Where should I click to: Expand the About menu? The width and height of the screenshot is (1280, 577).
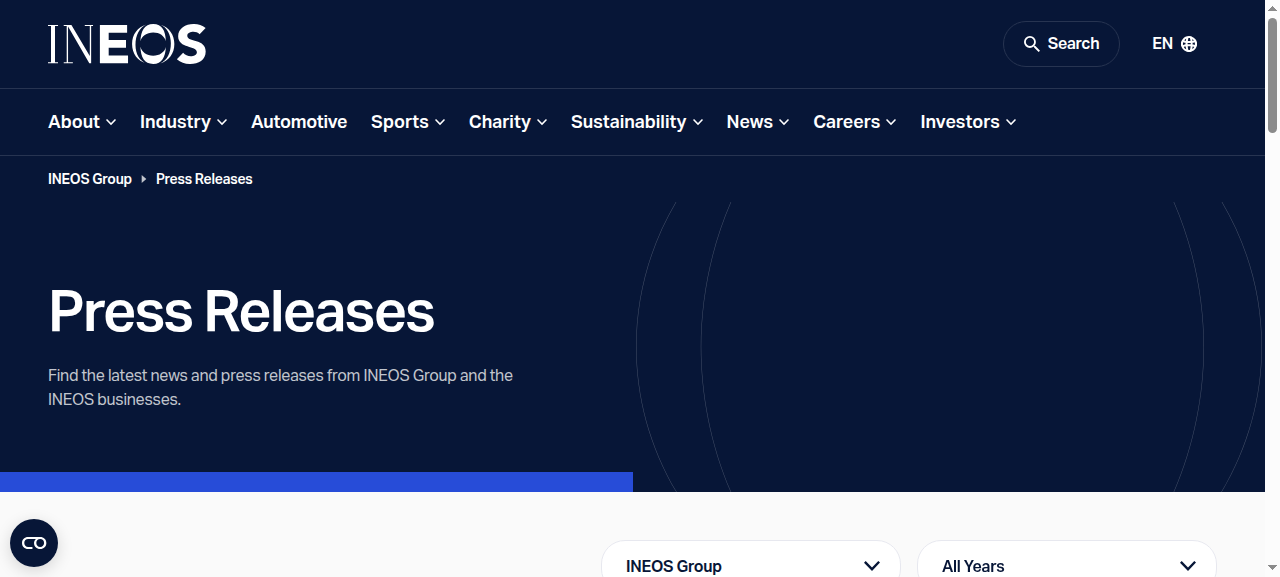[x=82, y=122]
